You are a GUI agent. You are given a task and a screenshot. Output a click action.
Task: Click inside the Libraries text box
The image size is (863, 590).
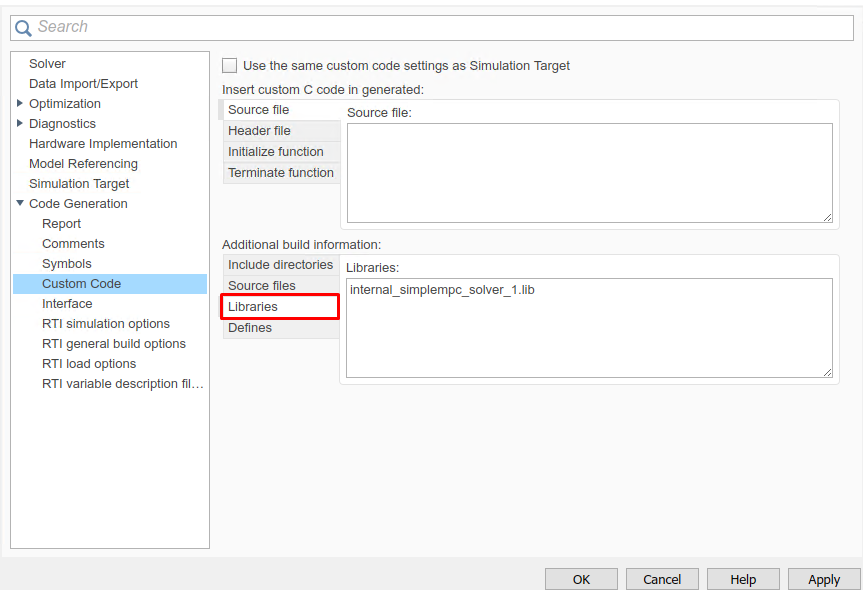pos(589,328)
